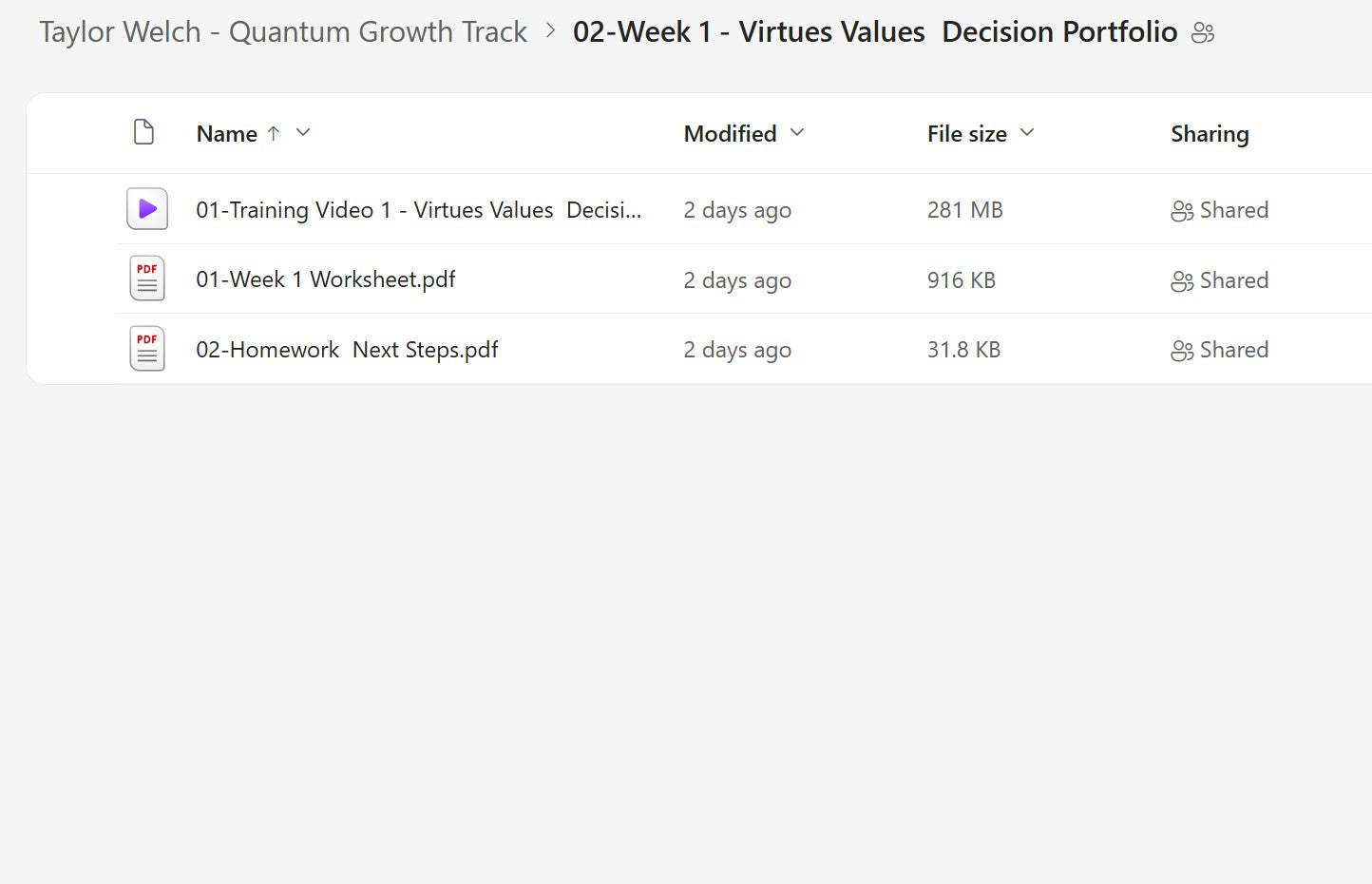Click the shared people icon beside folder title

coord(1203,33)
